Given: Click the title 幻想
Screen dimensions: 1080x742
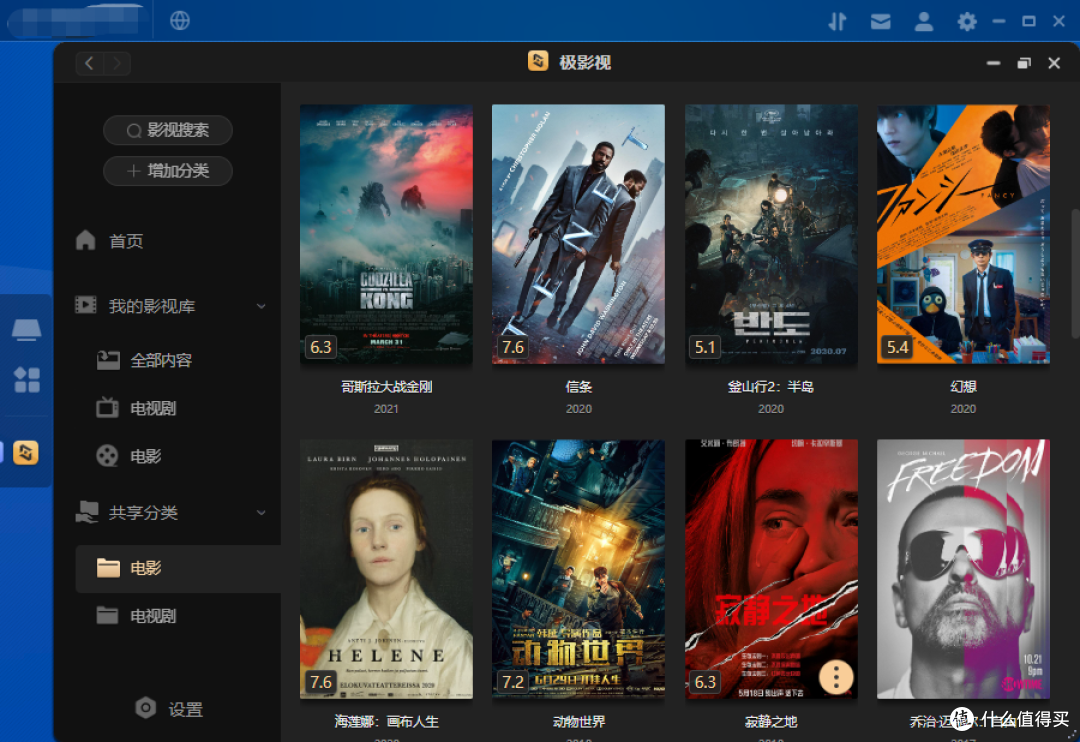Looking at the screenshot, I should tap(964, 387).
